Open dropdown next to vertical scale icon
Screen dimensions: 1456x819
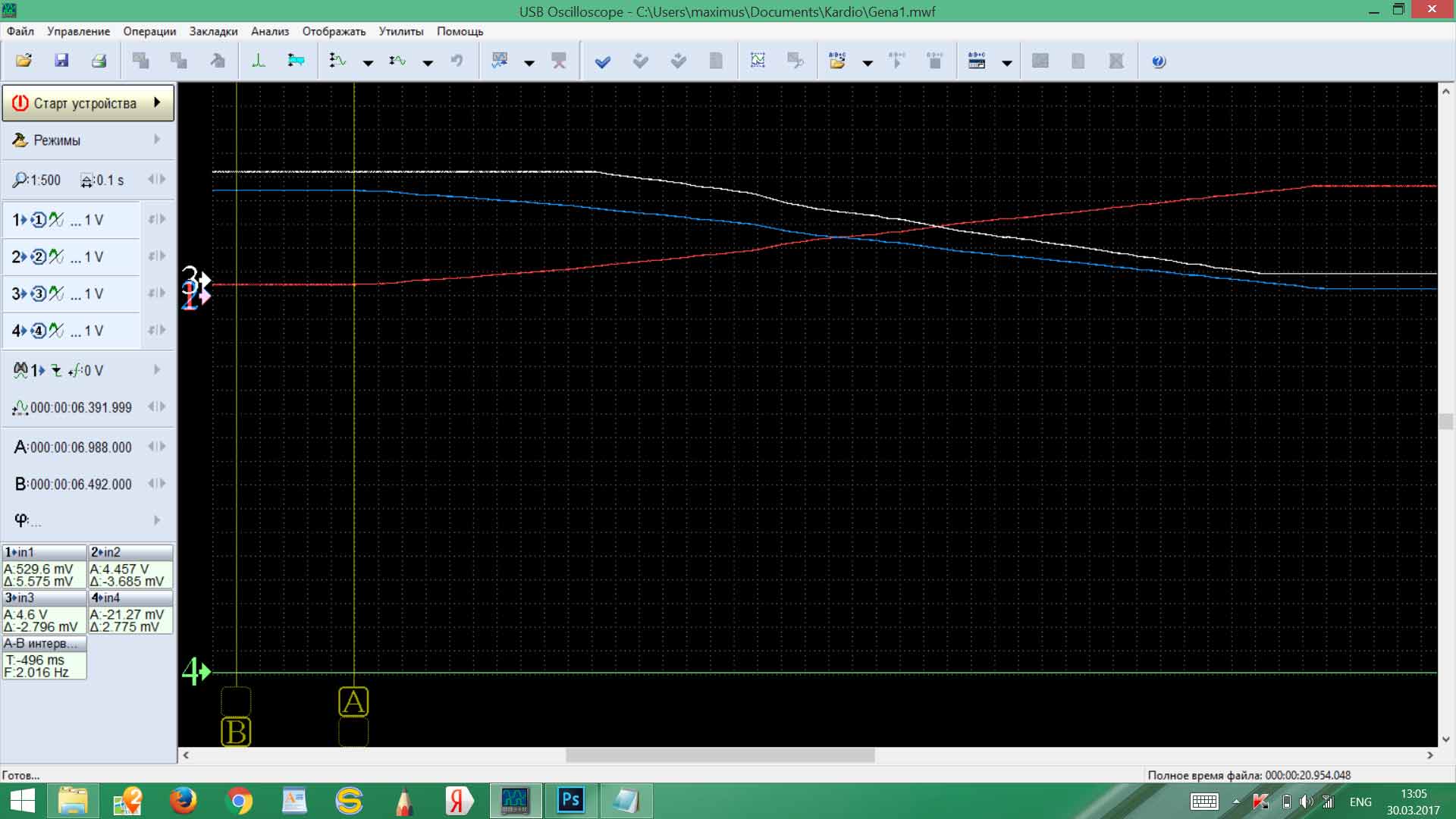(368, 63)
